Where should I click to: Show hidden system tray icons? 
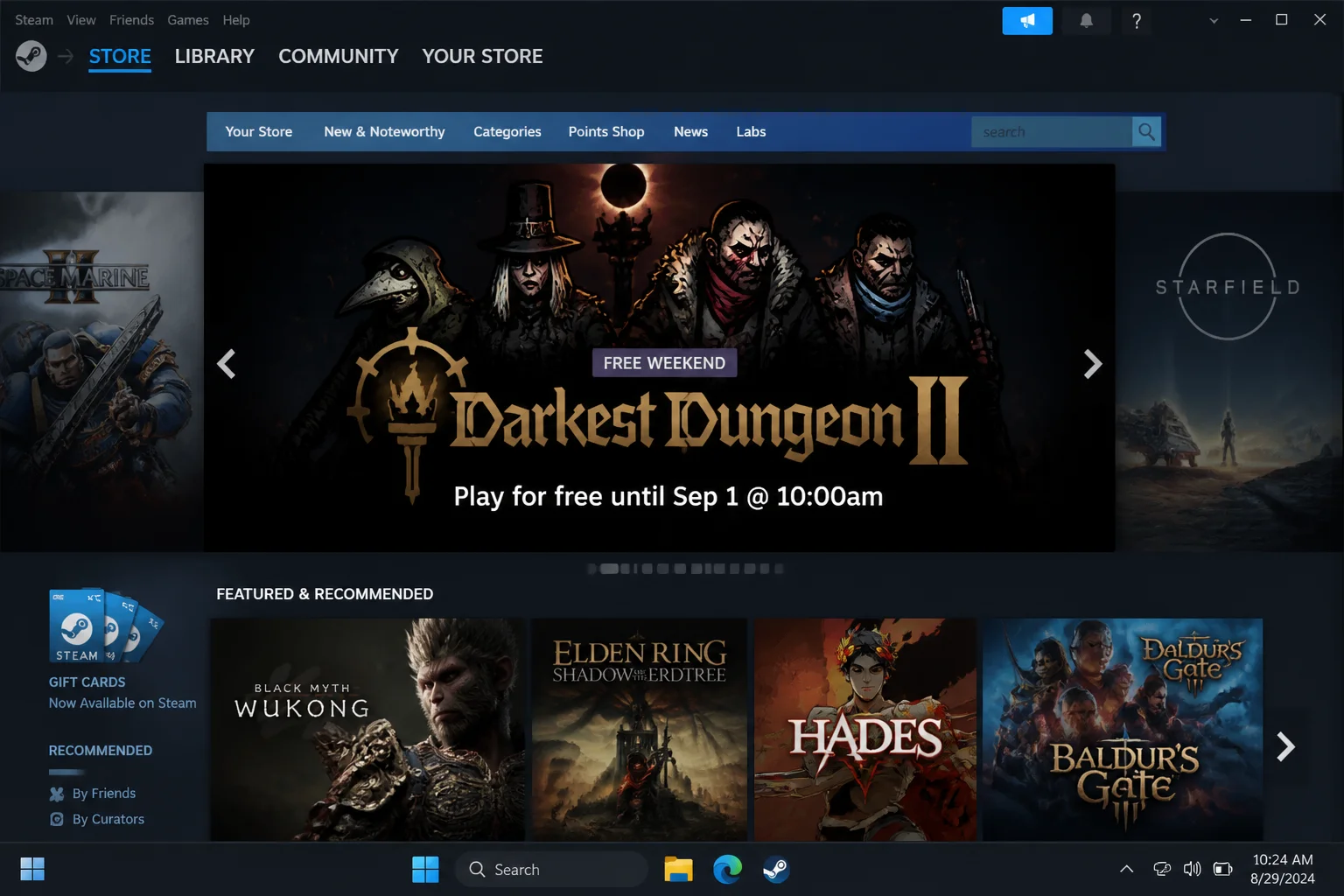coord(1127,869)
